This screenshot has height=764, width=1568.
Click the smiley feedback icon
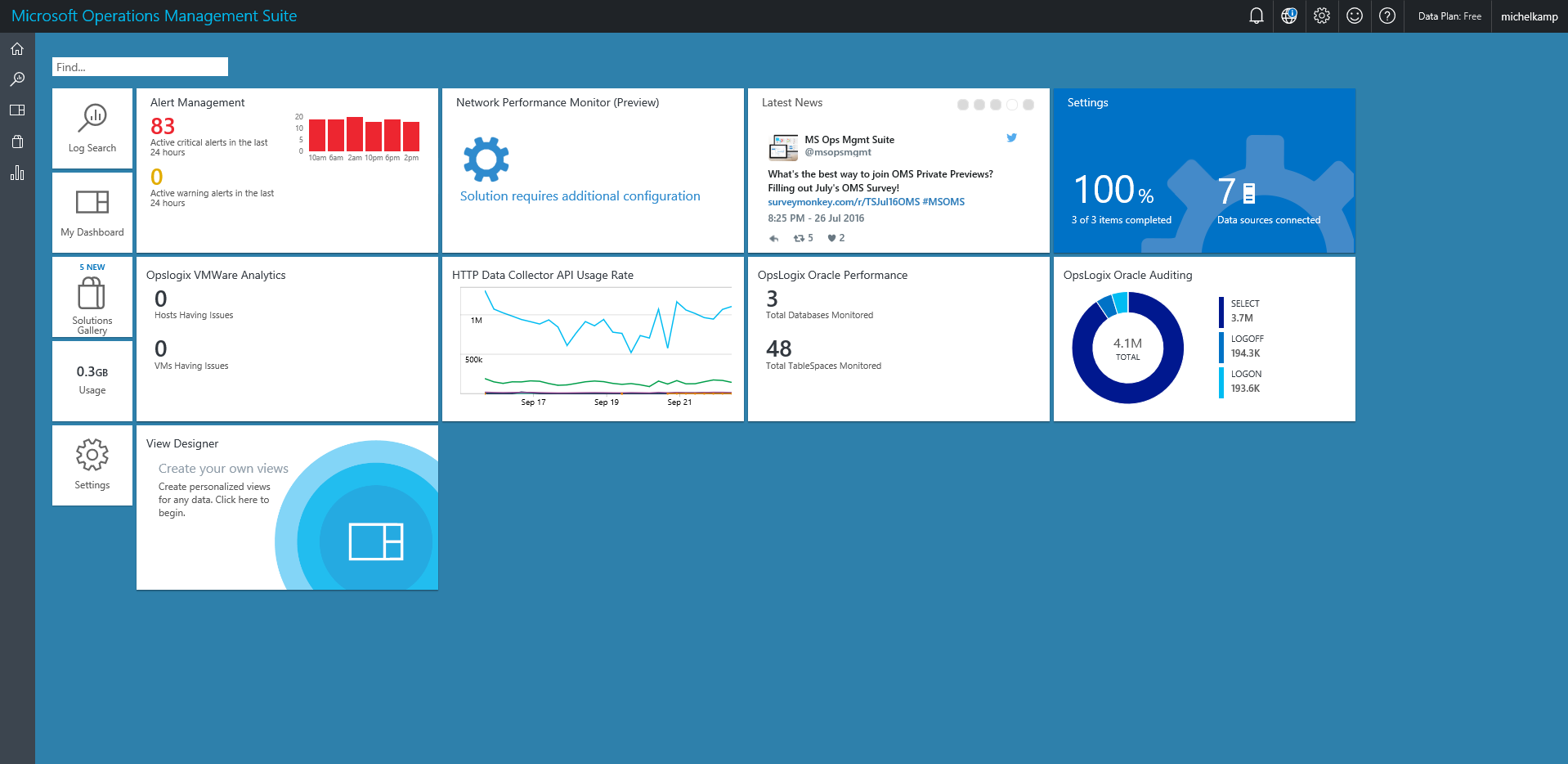1355,16
